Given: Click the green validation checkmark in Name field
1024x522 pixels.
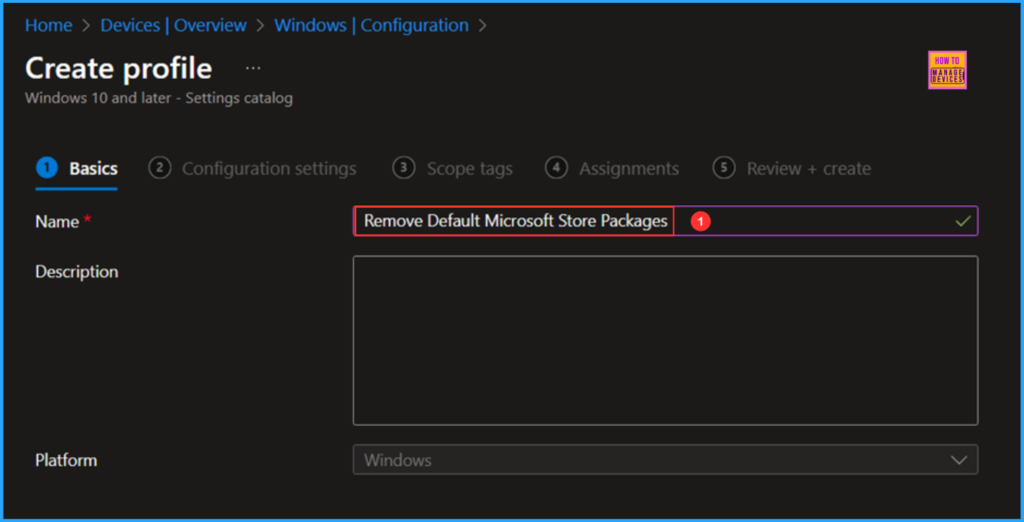Looking at the screenshot, I should (x=963, y=221).
